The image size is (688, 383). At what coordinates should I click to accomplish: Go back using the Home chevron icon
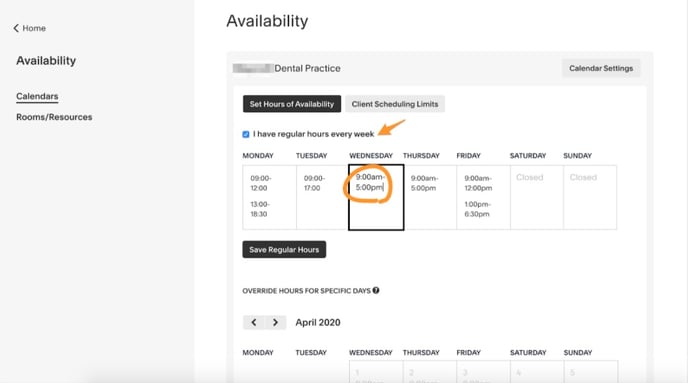[x=16, y=28]
